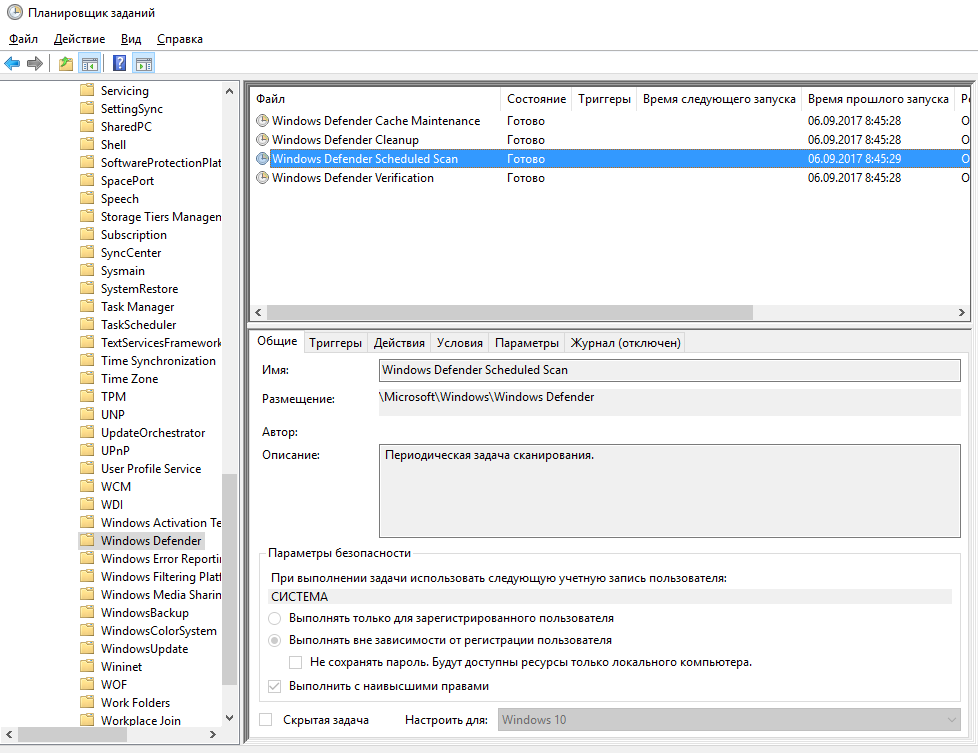Select the Windows Defender Verification task
Viewport: 978px width, 753px height.
tap(352, 178)
